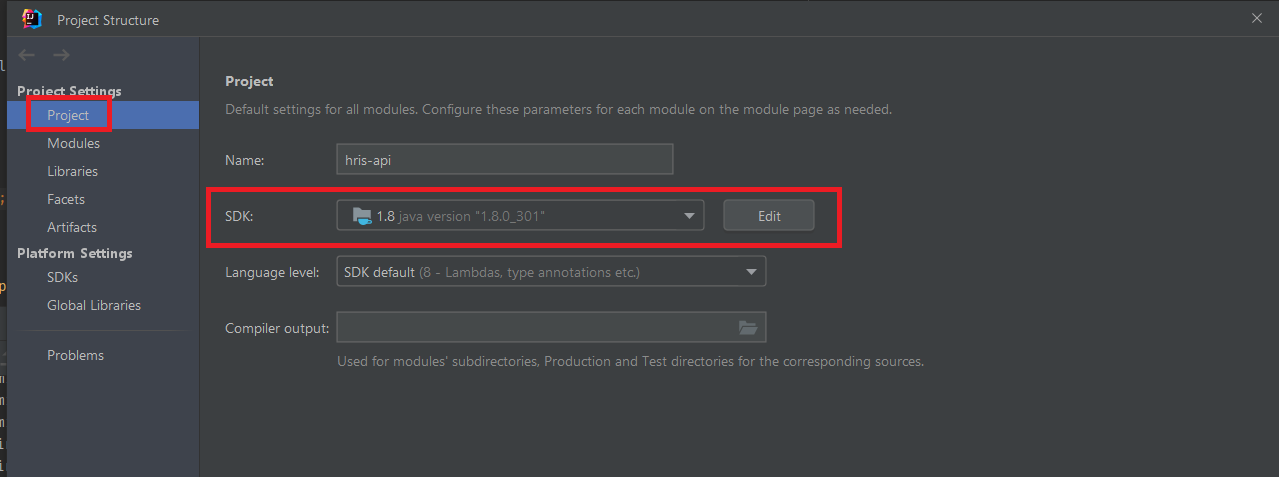Close the Project Structure dialog
This screenshot has width=1279, height=477.
(1257, 18)
